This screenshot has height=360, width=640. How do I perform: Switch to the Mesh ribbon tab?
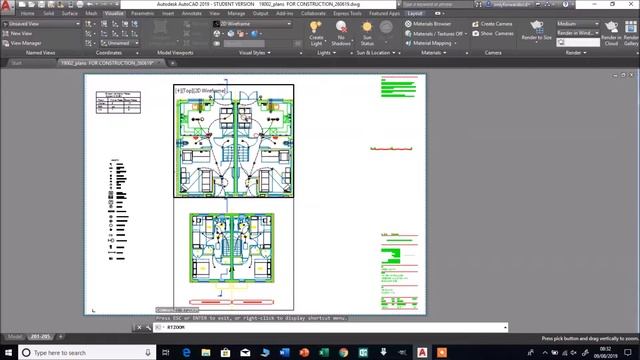[x=91, y=13]
